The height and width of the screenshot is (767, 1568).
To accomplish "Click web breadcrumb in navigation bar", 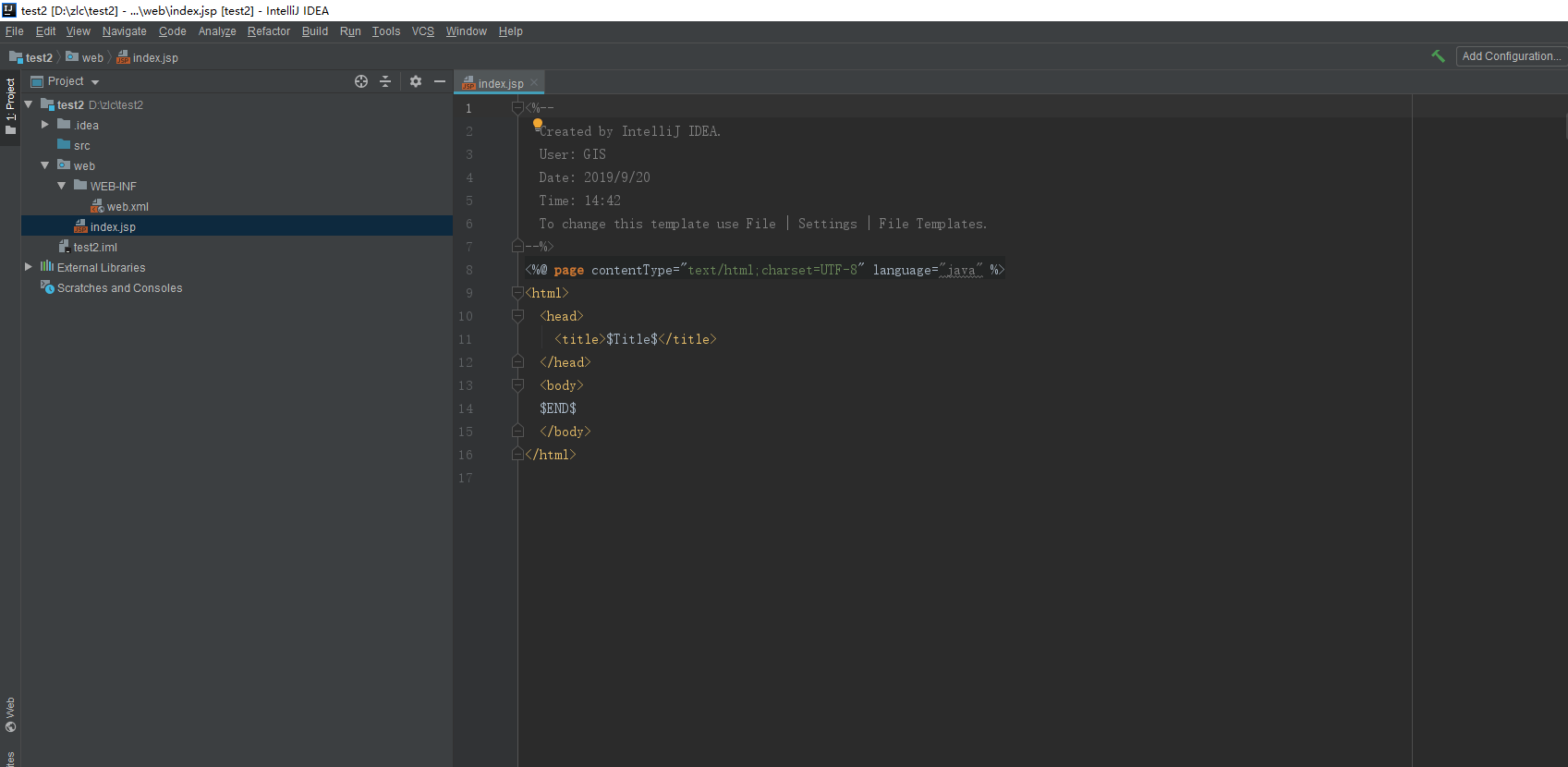I will click(x=92, y=57).
